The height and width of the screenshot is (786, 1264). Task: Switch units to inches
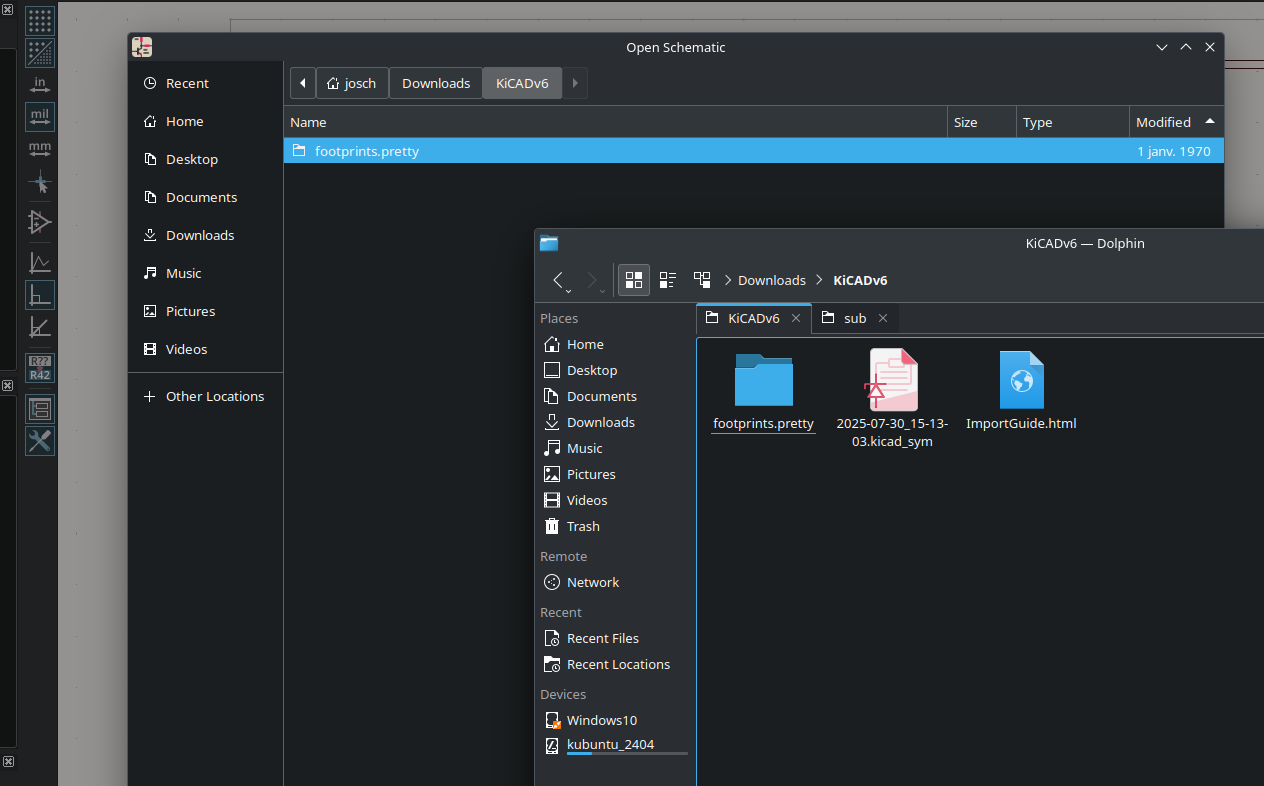point(40,85)
